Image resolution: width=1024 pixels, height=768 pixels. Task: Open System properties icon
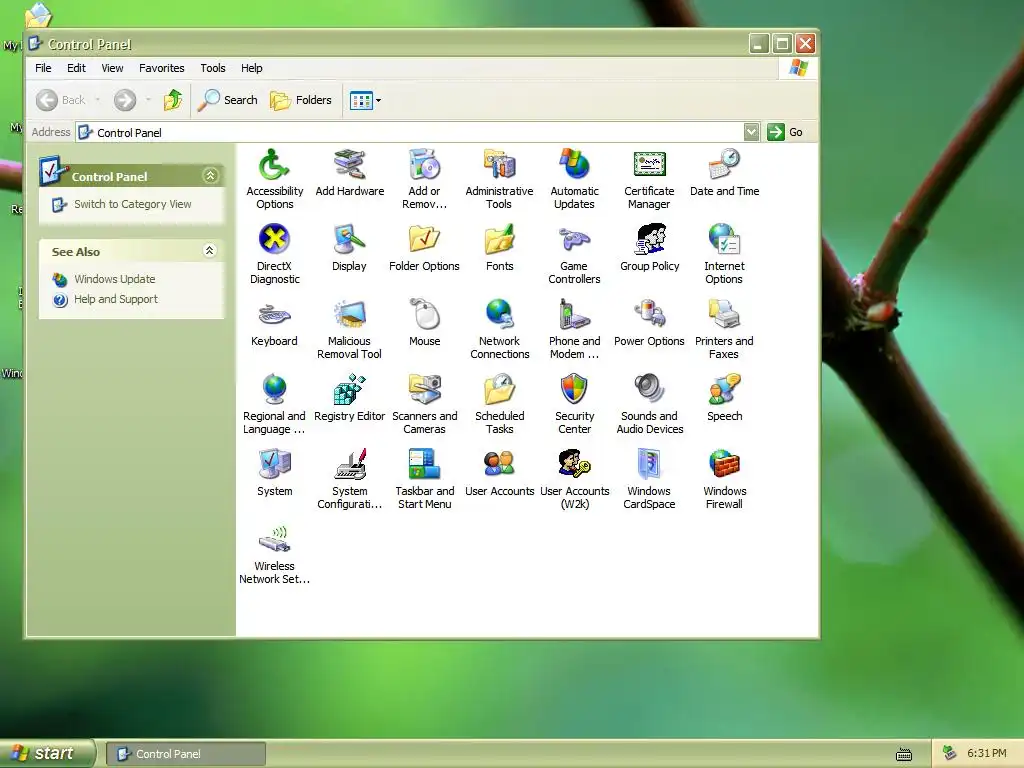(274, 473)
